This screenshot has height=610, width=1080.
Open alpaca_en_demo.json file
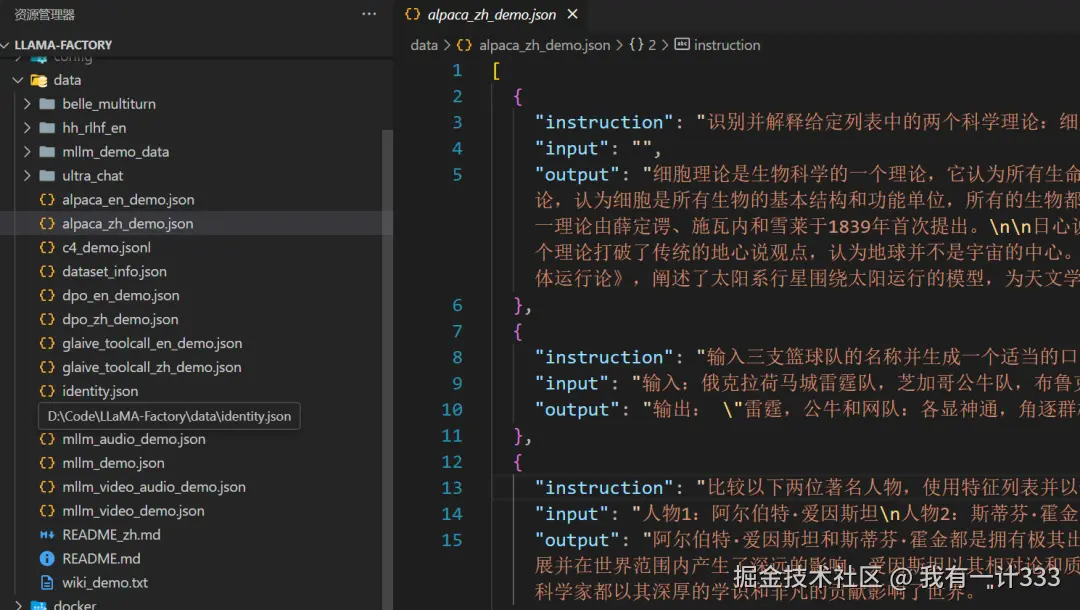pos(128,200)
